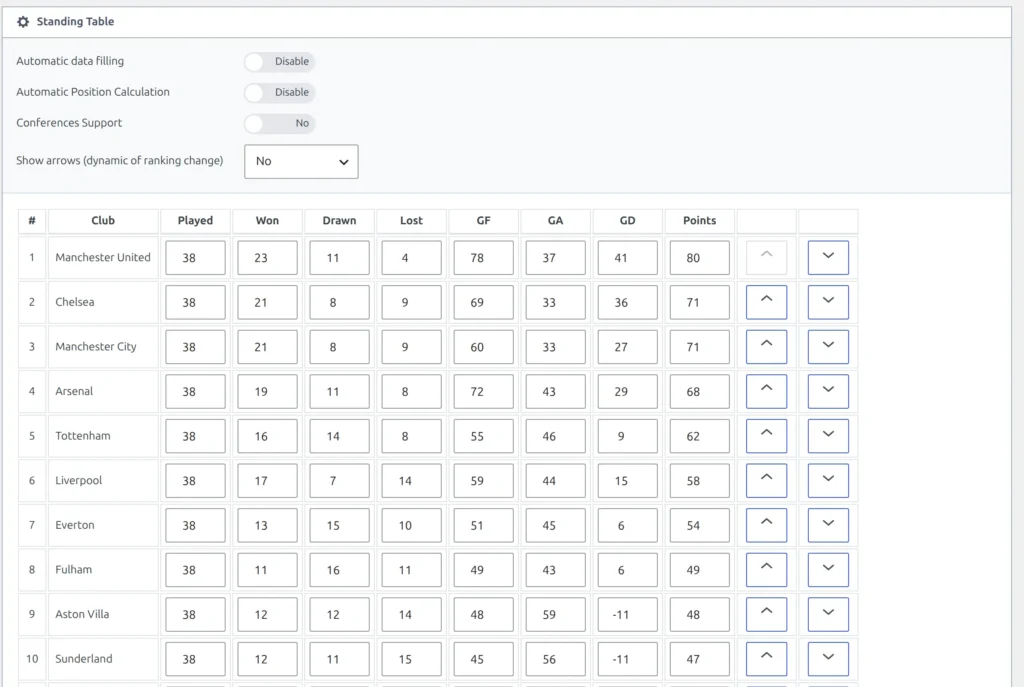Move Chelsea row up
This screenshot has width=1024, height=687.
[766, 302]
